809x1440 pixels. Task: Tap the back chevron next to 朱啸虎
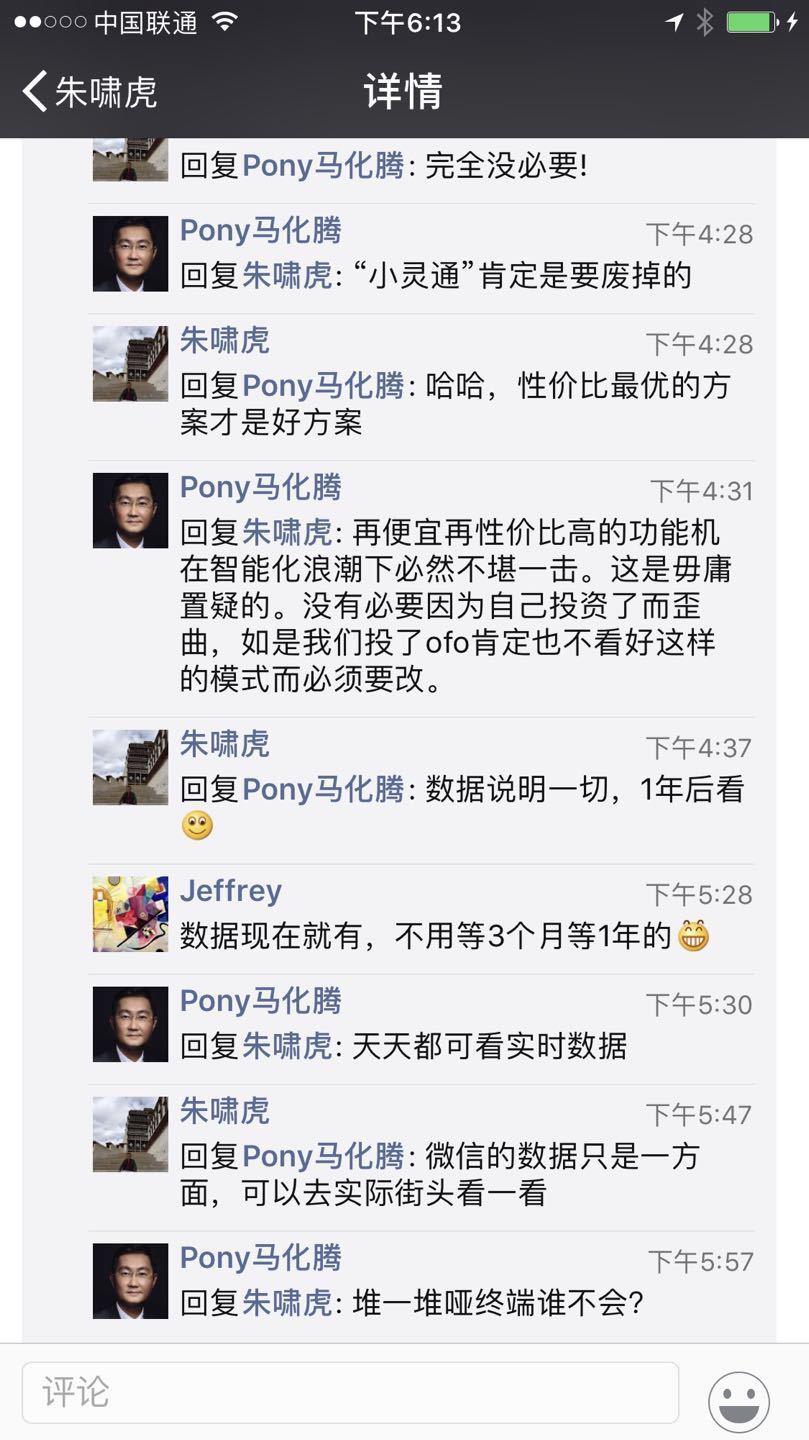(35, 91)
